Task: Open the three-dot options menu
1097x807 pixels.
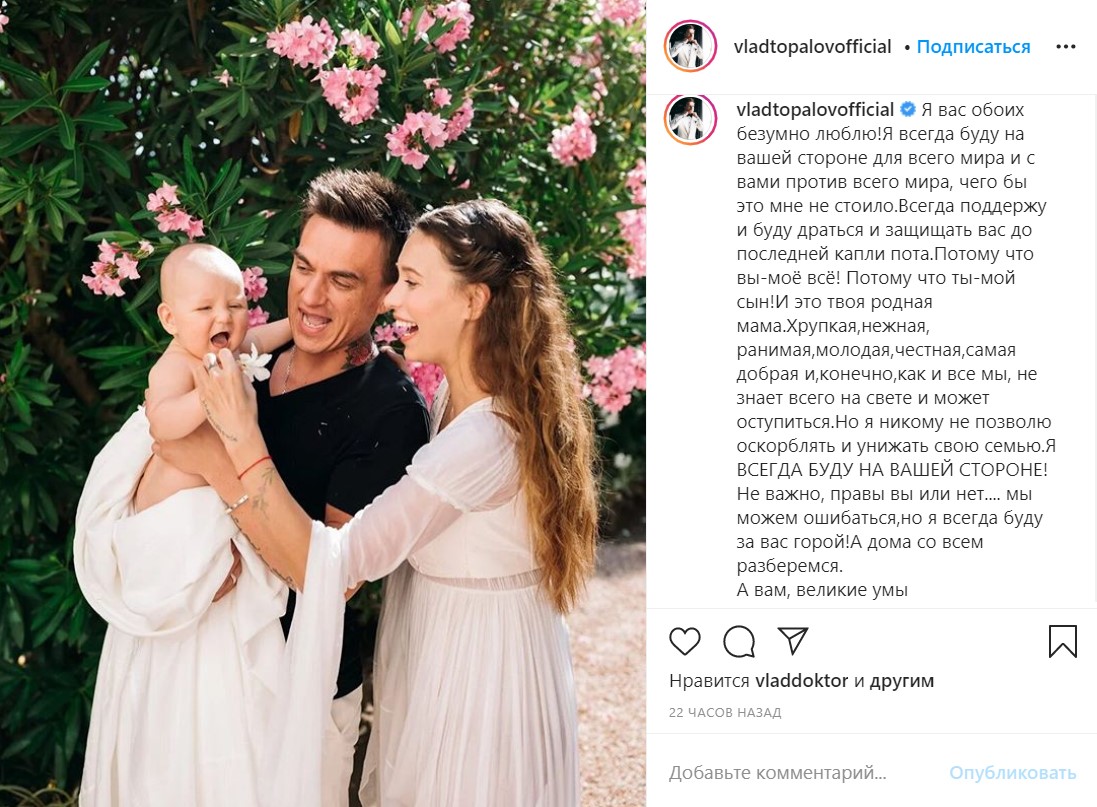Action: pyautogui.click(x=1066, y=47)
